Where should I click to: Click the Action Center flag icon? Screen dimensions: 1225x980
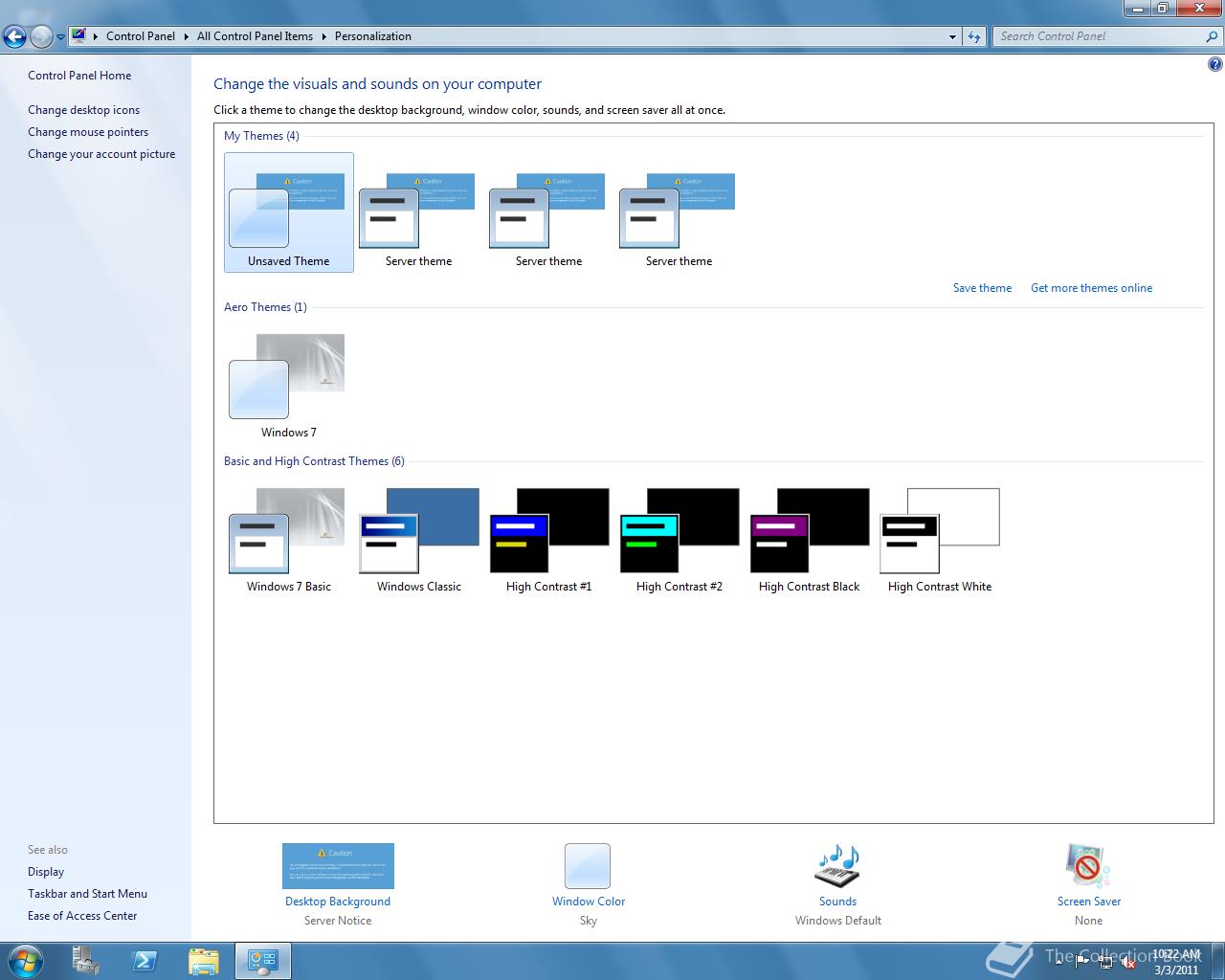[1082, 961]
